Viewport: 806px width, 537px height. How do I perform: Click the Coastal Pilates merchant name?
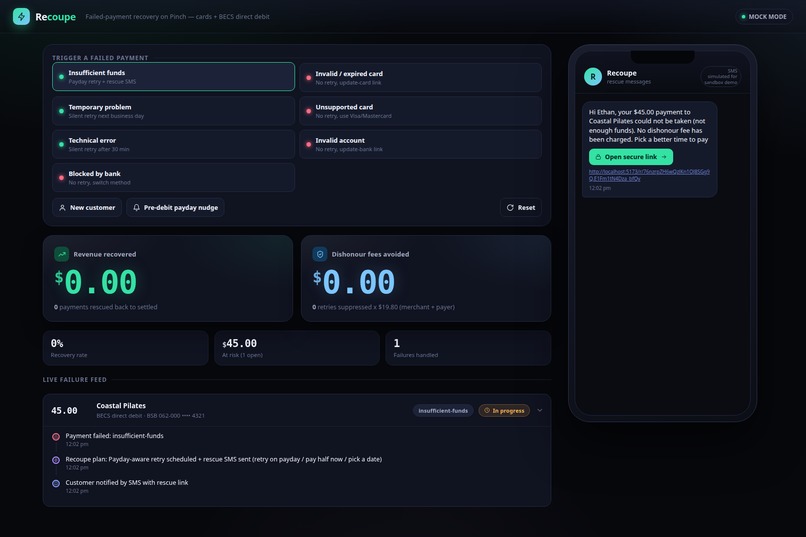tap(121, 405)
